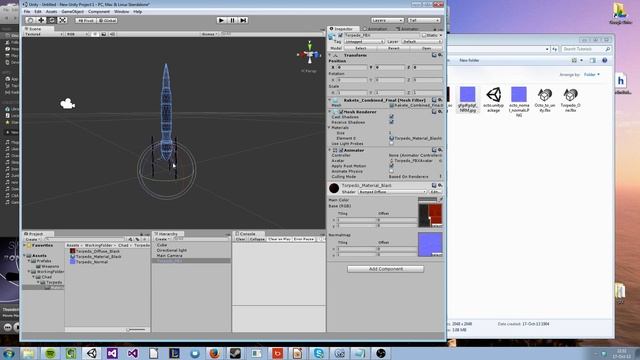Open the Help menu
The width and height of the screenshot is (640, 360).
(138, 12)
